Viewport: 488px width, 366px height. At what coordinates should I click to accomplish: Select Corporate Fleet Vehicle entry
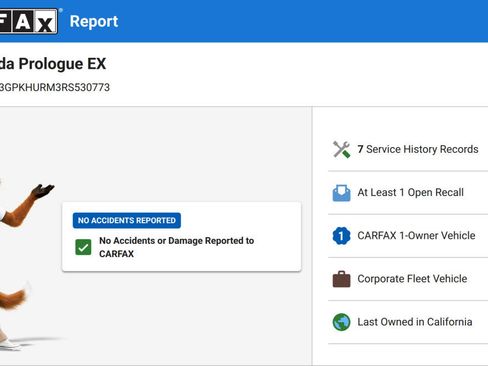[x=408, y=279]
